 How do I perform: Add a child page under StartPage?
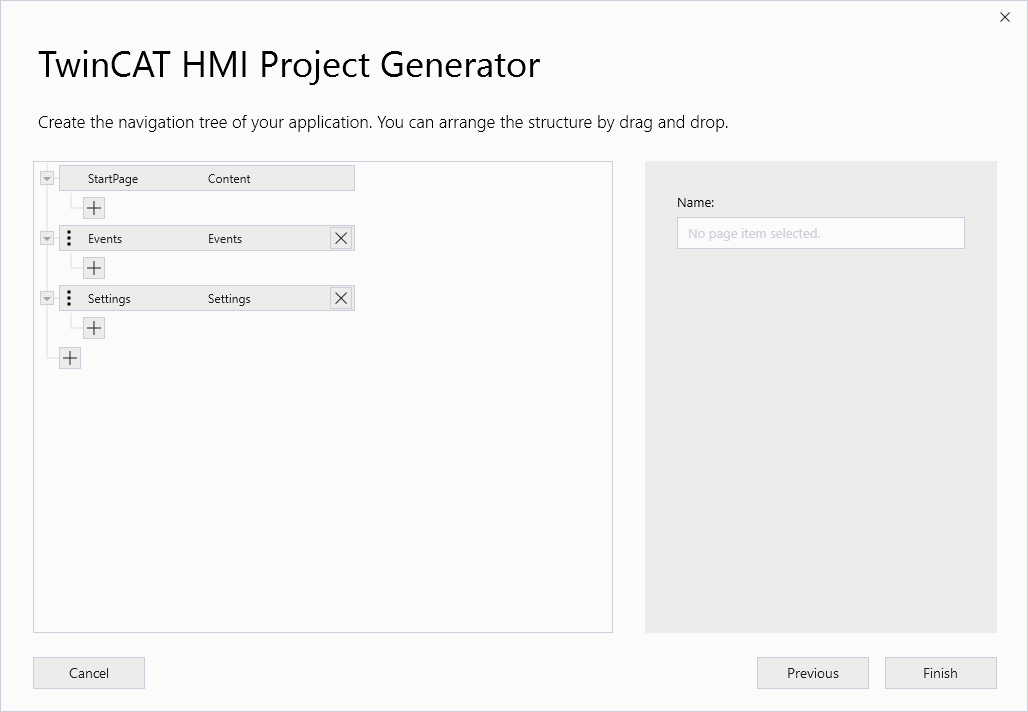tap(94, 208)
